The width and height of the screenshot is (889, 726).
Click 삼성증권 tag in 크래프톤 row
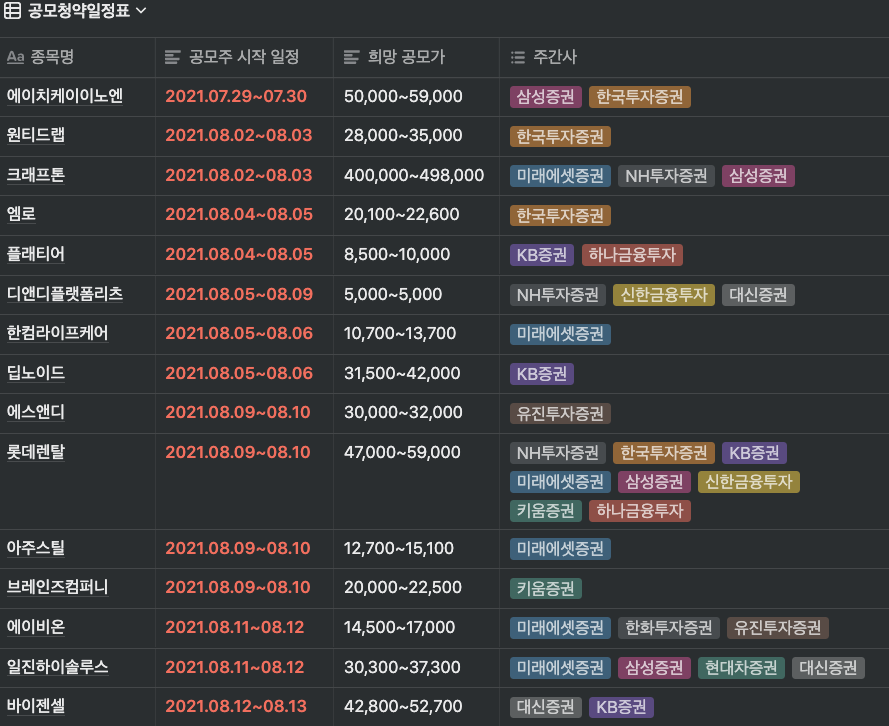click(758, 176)
